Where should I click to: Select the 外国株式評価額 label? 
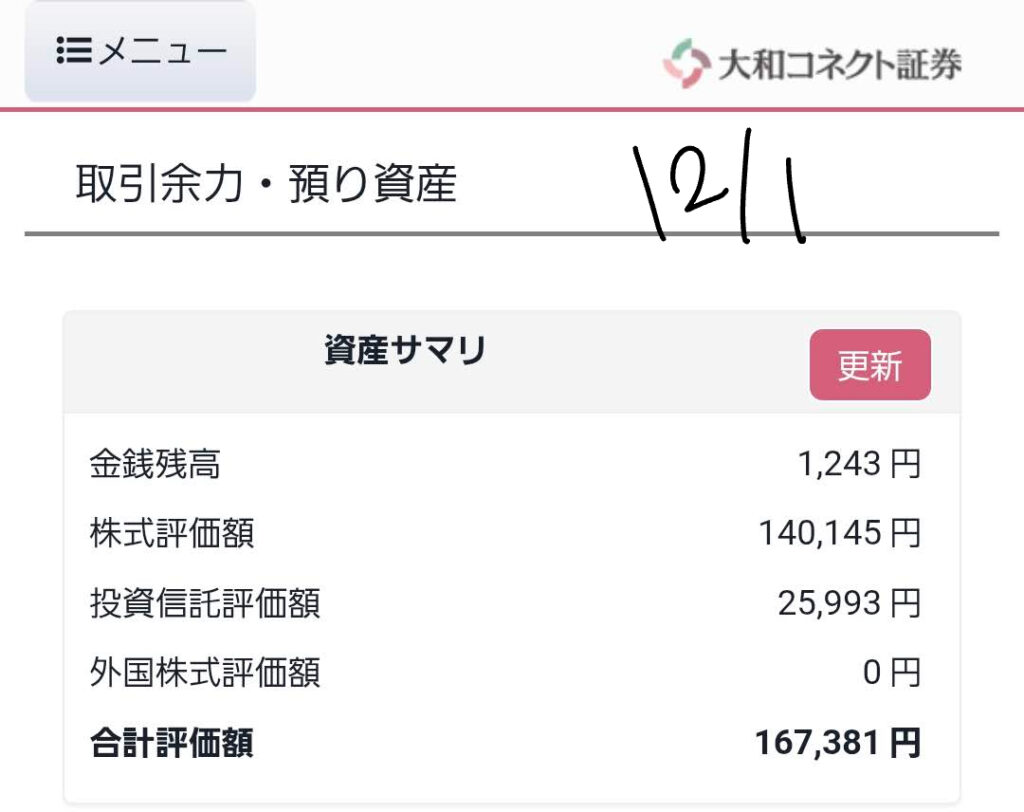(205, 673)
